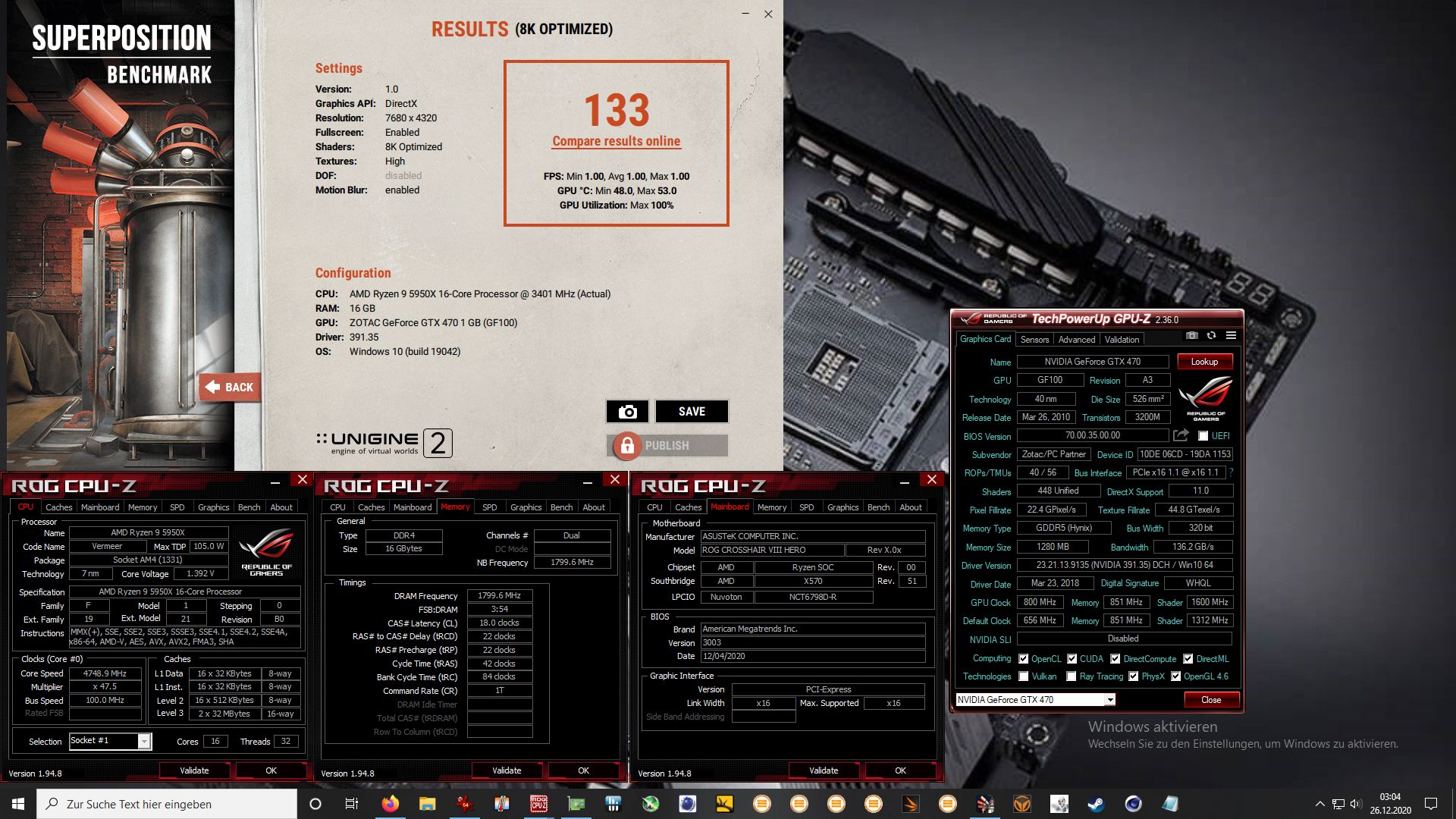Click Close button in GPU-Z

tap(1211, 700)
